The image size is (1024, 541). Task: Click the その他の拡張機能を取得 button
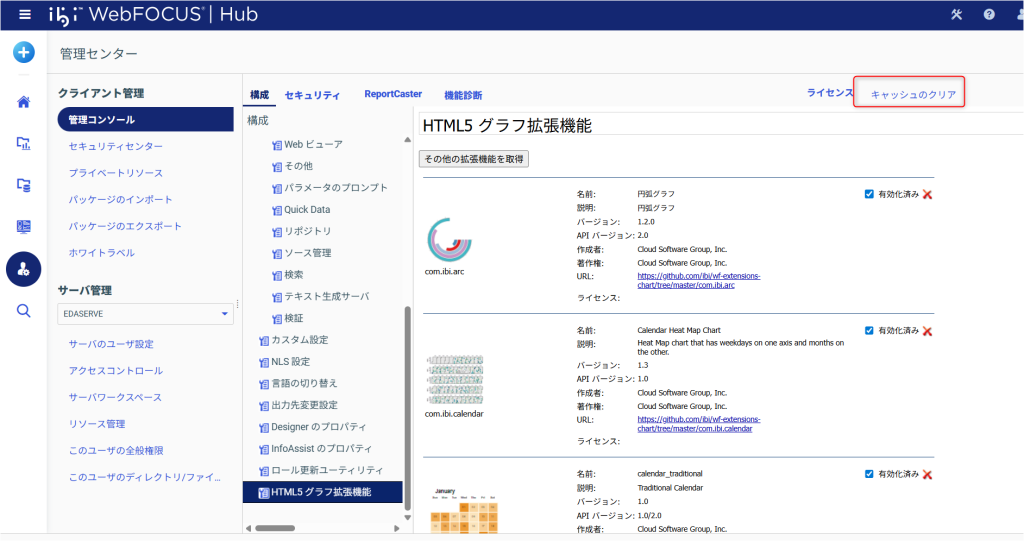pos(474,159)
